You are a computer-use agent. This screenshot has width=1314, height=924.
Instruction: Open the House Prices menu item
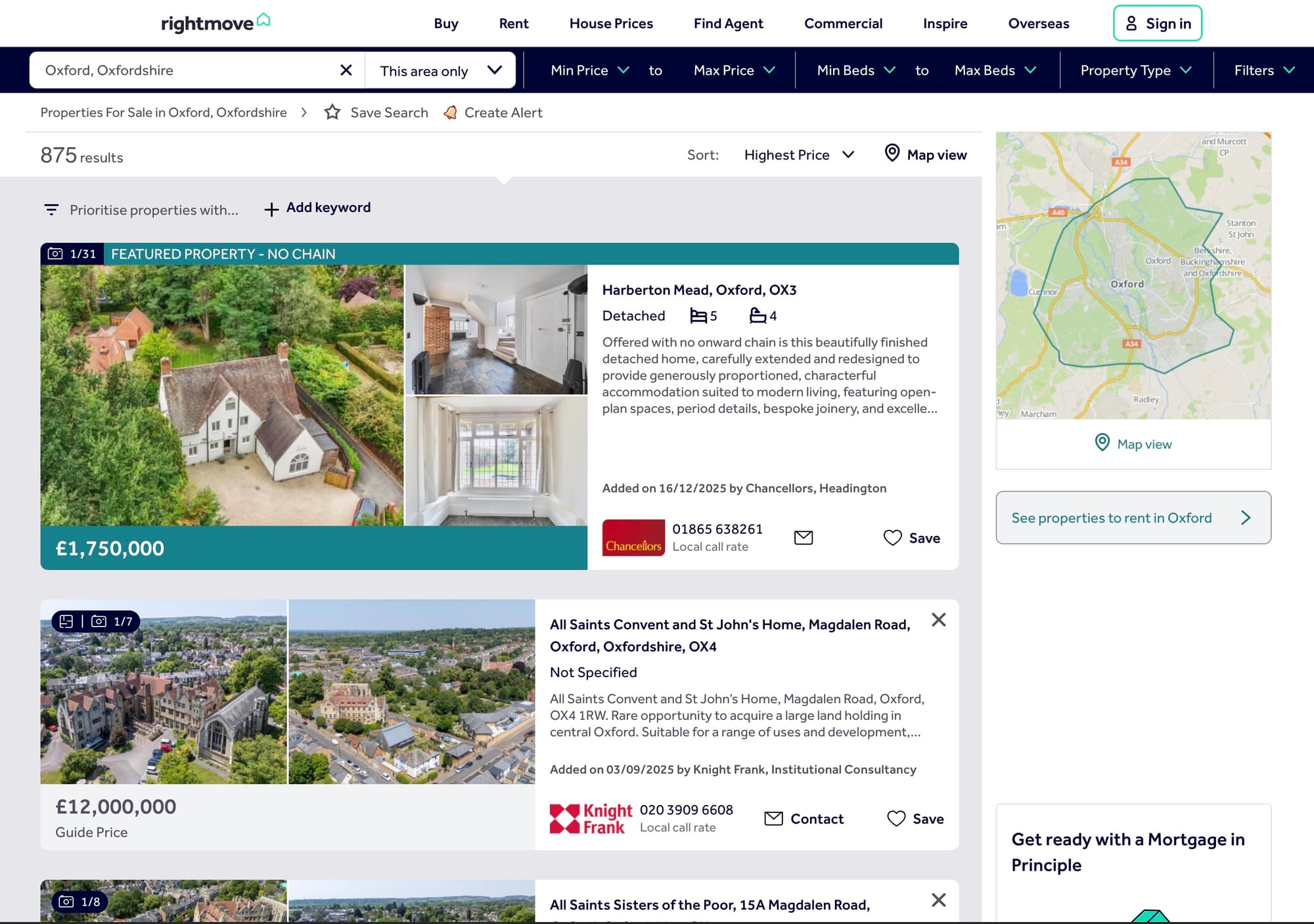point(611,24)
